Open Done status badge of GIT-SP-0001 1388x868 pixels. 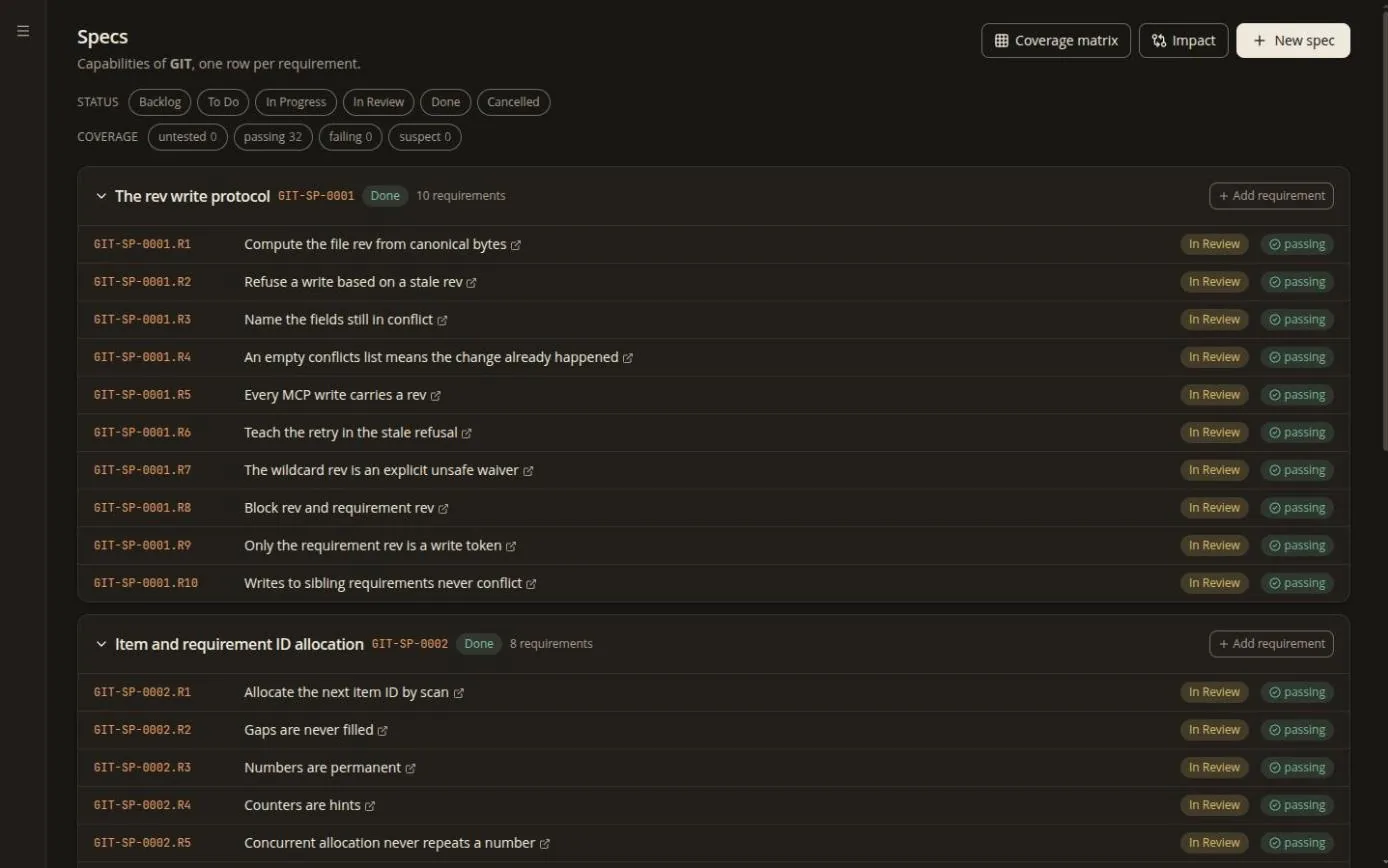pyautogui.click(x=385, y=196)
